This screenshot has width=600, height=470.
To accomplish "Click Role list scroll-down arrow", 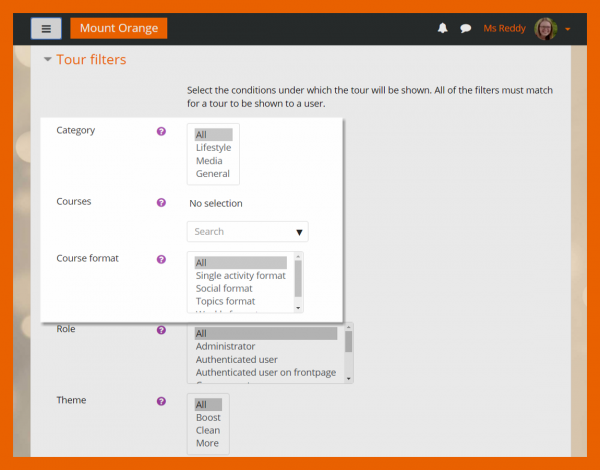I will tap(348, 379).
